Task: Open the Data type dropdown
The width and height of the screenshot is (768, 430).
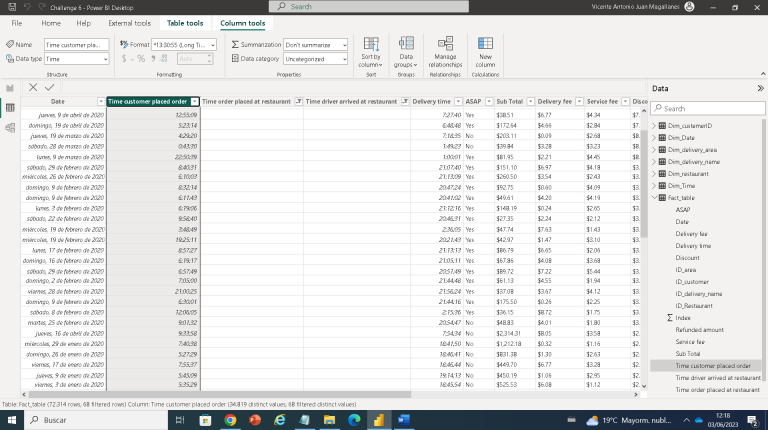Action: (x=75, y=59)
